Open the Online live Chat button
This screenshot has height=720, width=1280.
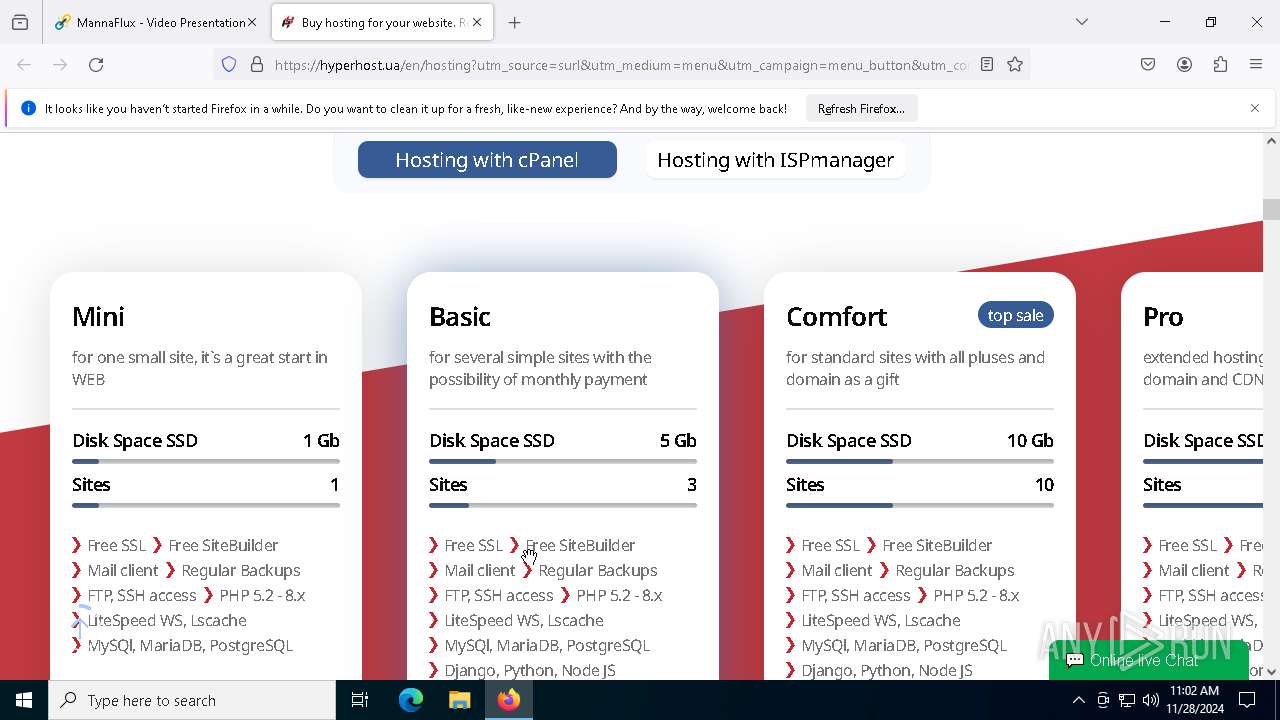pos(1149,660)
